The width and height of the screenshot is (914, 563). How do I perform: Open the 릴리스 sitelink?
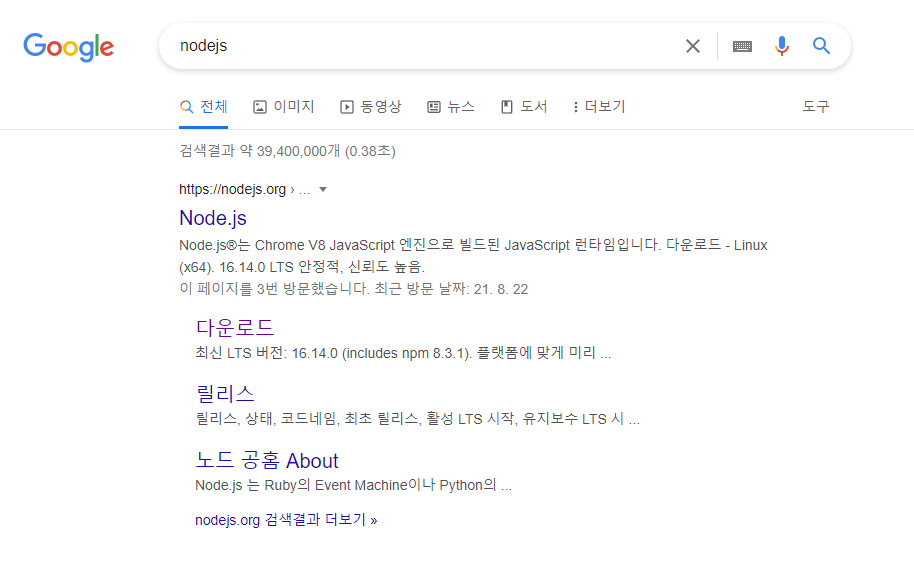click(x=225, y=394)
